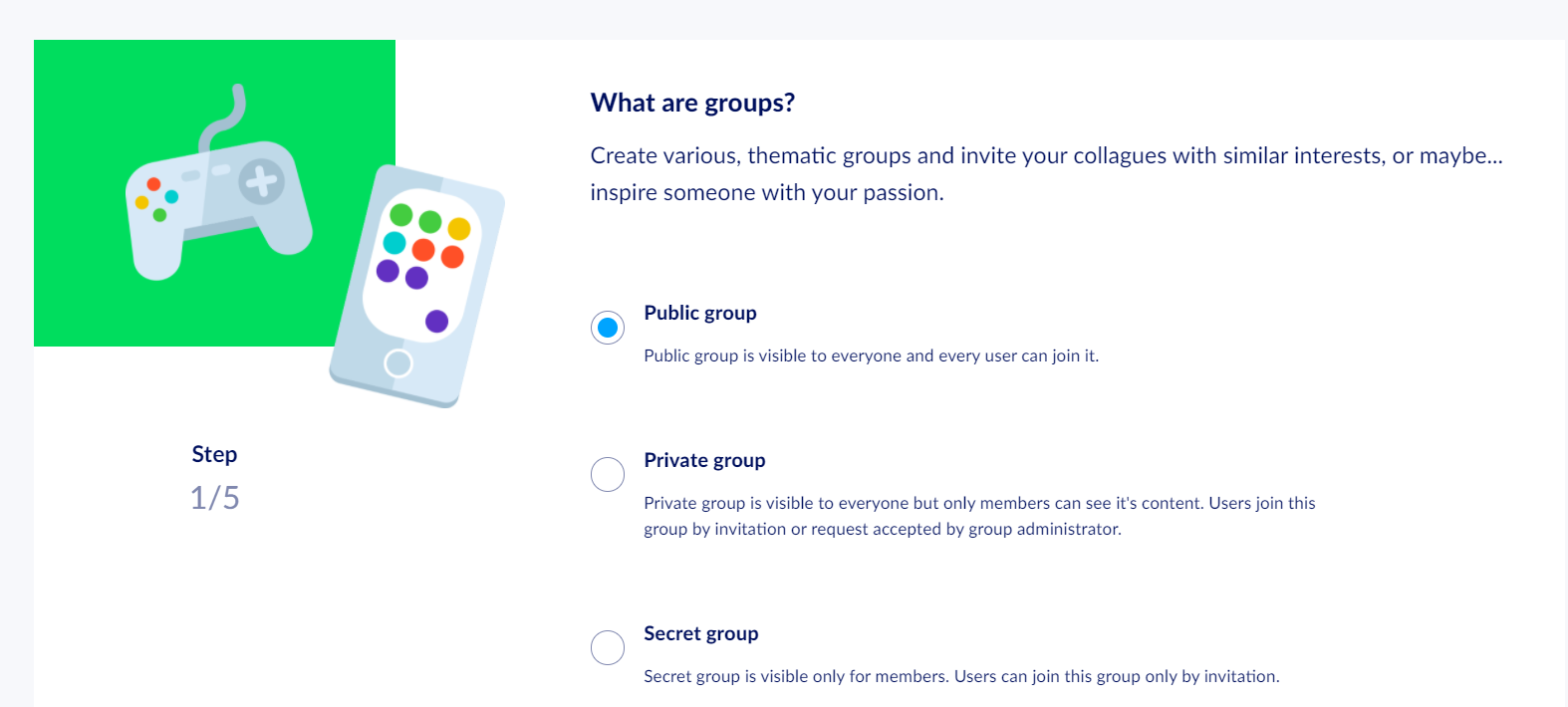Click the Secret group invitation description
This screenshot has width=1568, height=707.
[961, 676]
